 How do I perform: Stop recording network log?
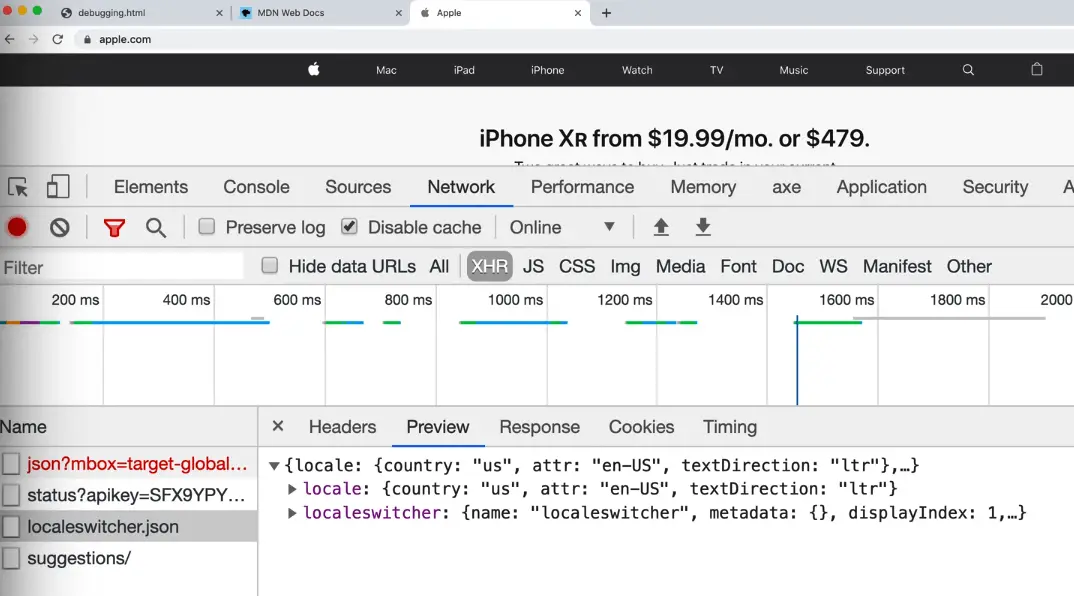[16, 227]
